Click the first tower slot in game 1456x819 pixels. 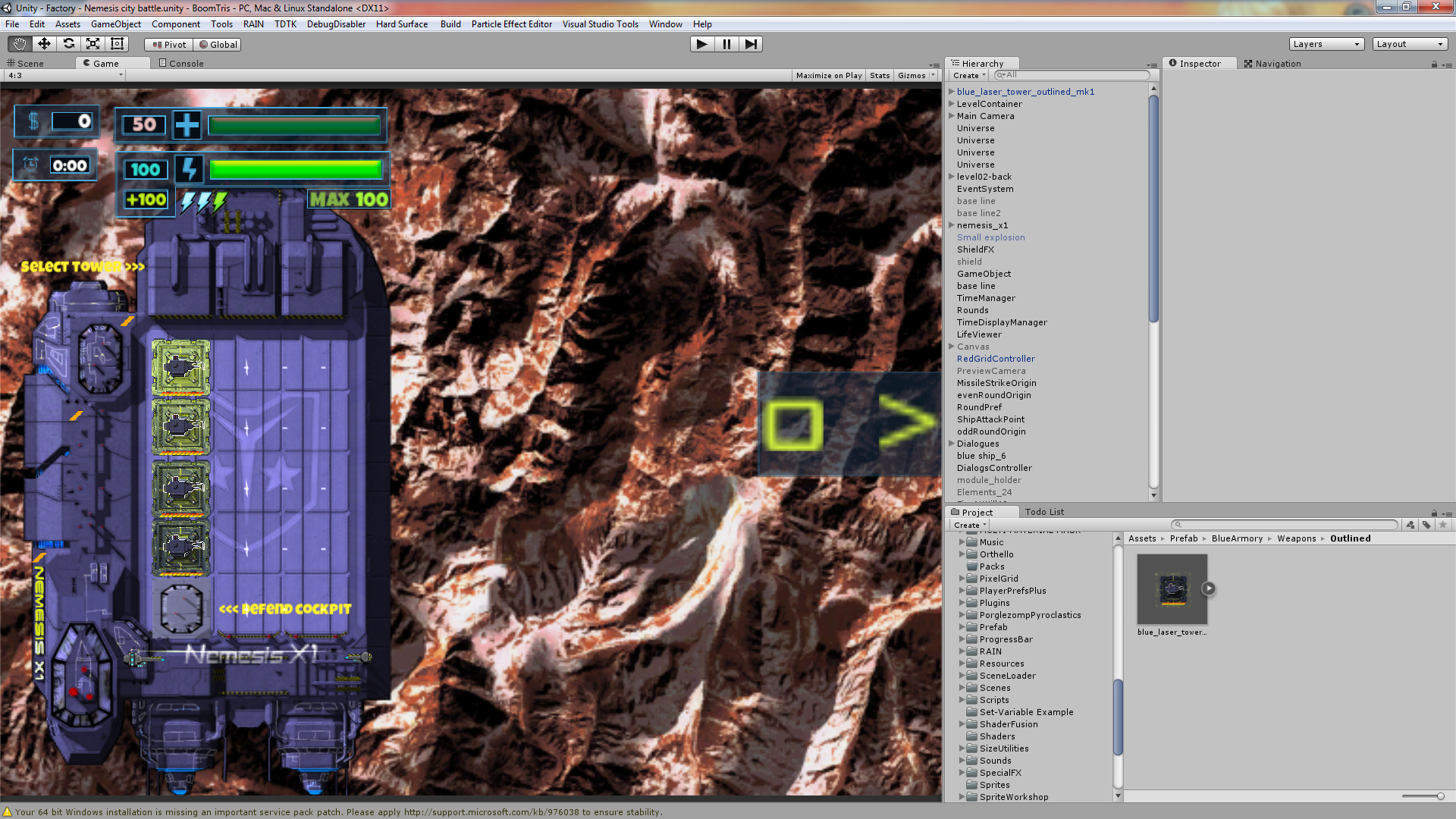(180, 367)
